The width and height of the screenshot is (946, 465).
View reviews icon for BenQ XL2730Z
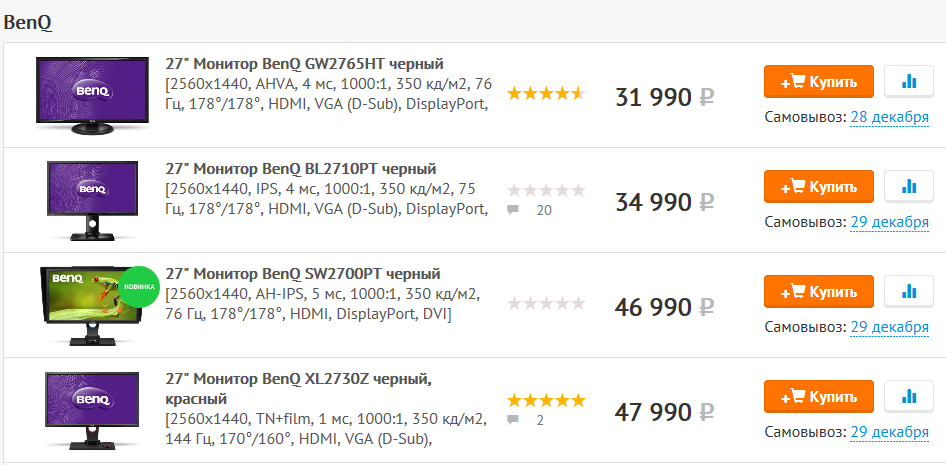coord(513,420)
